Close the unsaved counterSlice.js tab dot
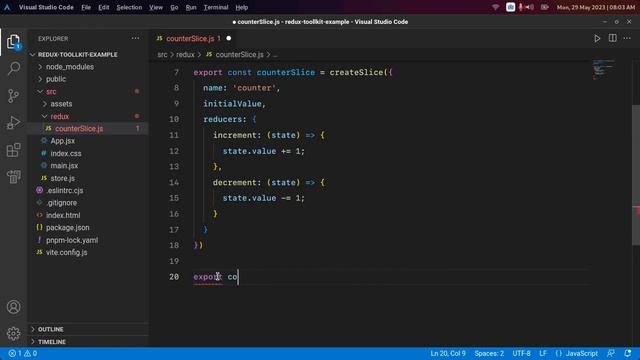 coord(229,38)
